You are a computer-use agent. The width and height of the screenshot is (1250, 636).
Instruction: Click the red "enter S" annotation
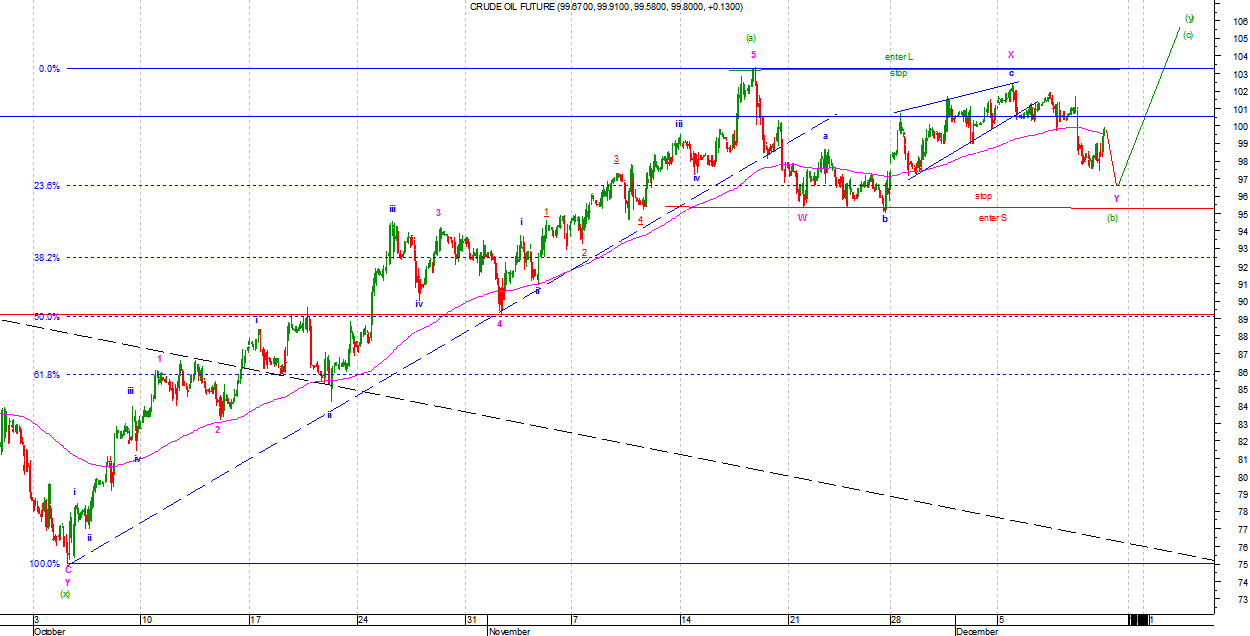click(x=992, y=217)
